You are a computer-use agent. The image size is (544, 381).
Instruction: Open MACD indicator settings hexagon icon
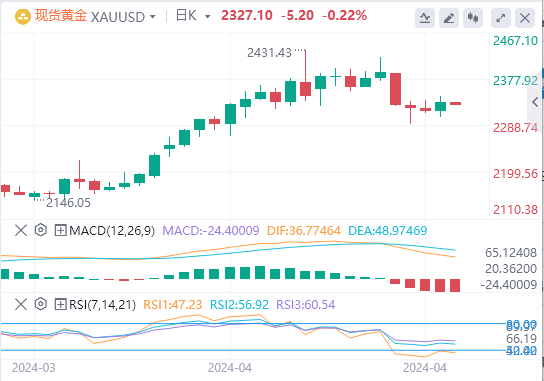tap(41, 230)
